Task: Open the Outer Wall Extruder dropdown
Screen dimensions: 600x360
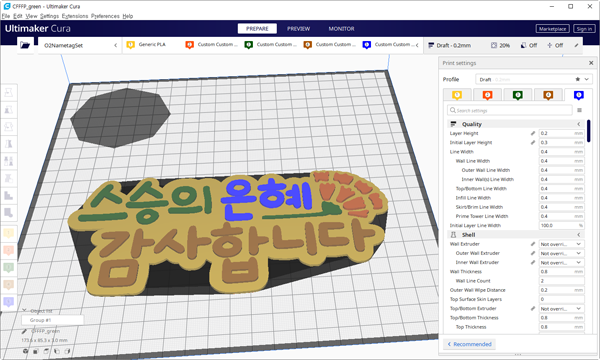Action: point(561,253)
